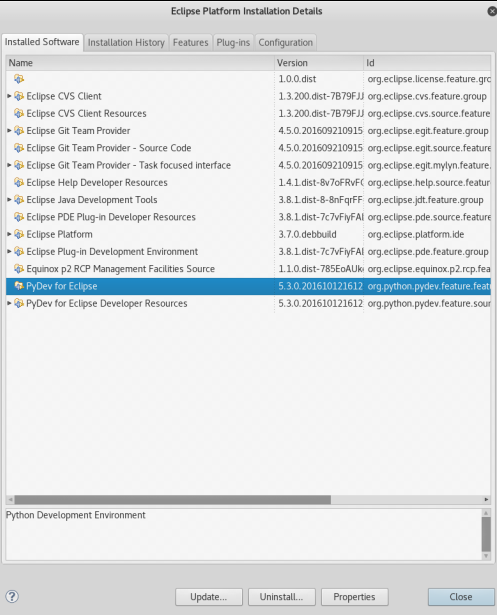The height and width of the screenshot is (615, 497).
Task: Expand Eclipse Plug-in Development Environment node
Action: (9, 251)
